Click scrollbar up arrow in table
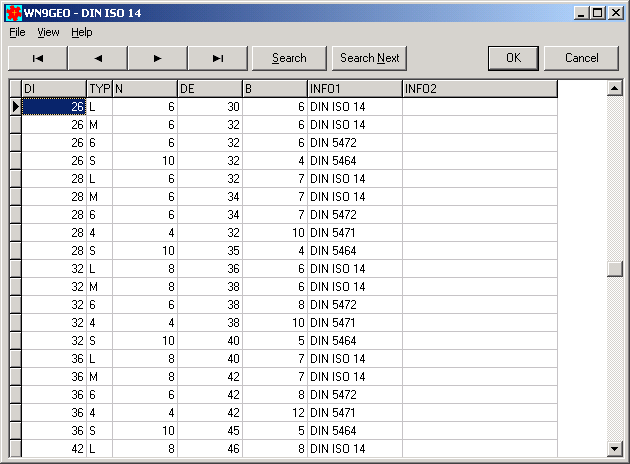Viewport: 630px width, 464px height. point(614,89)
